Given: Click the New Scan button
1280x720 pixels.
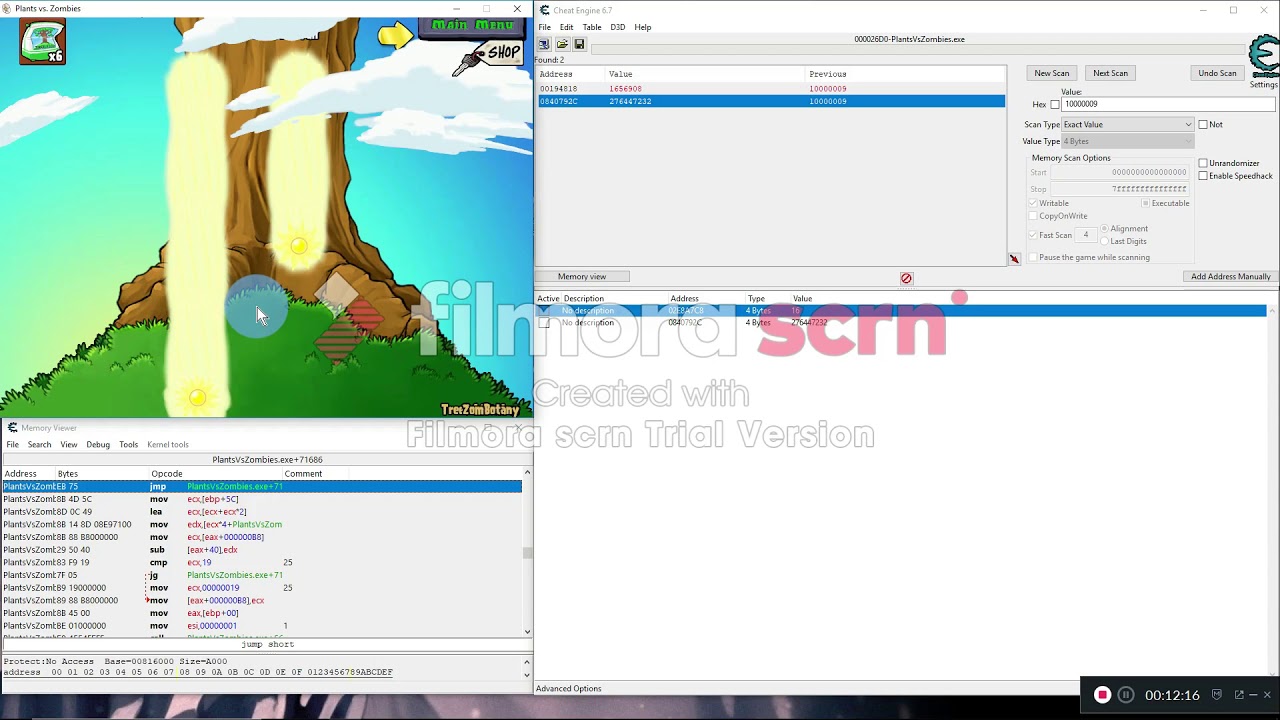Looking at the screenshot, I should pyautogui.click(x=1052, y=73).
